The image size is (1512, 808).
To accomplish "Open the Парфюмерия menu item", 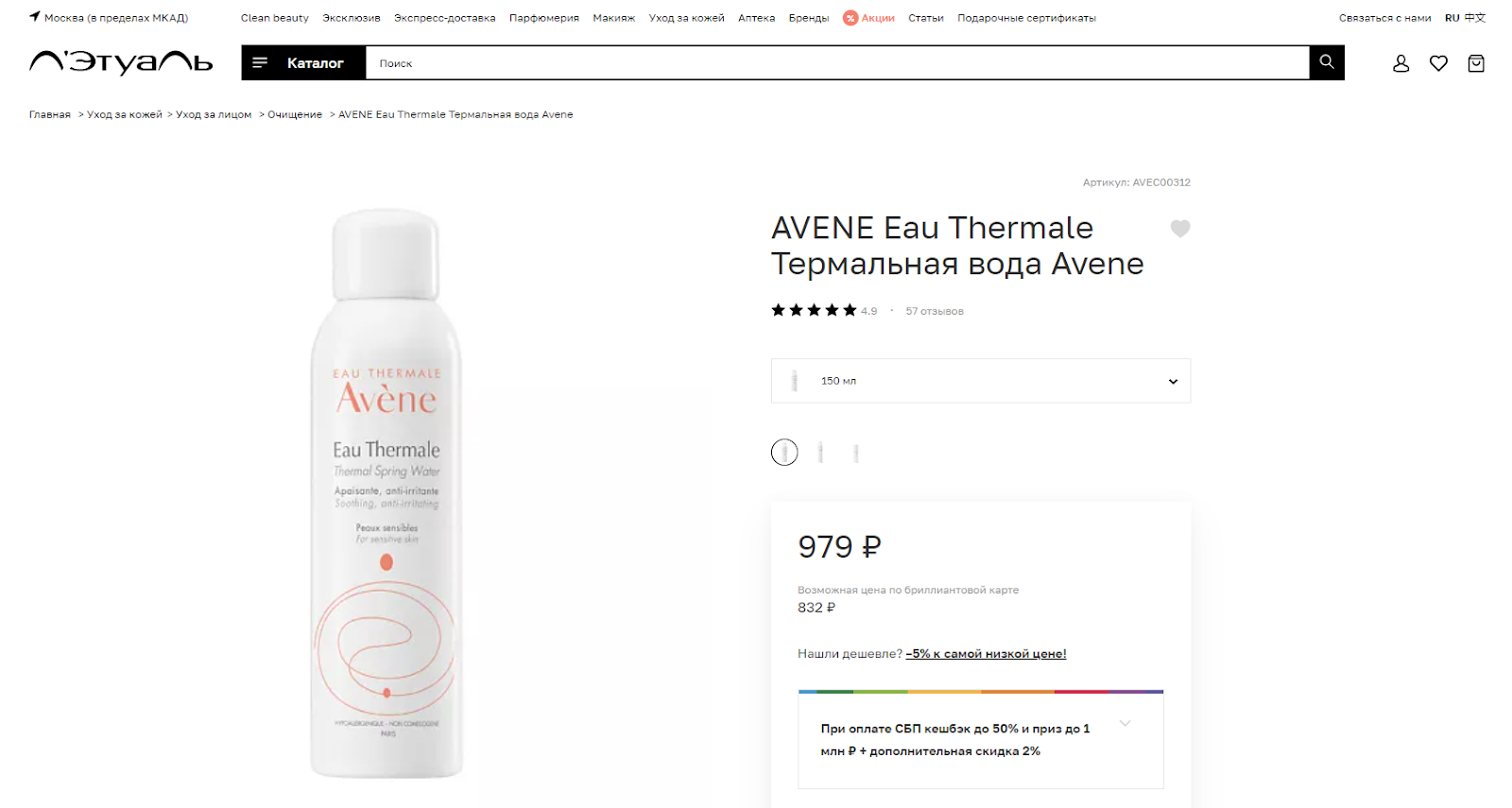I will click(x=544, y=18).
